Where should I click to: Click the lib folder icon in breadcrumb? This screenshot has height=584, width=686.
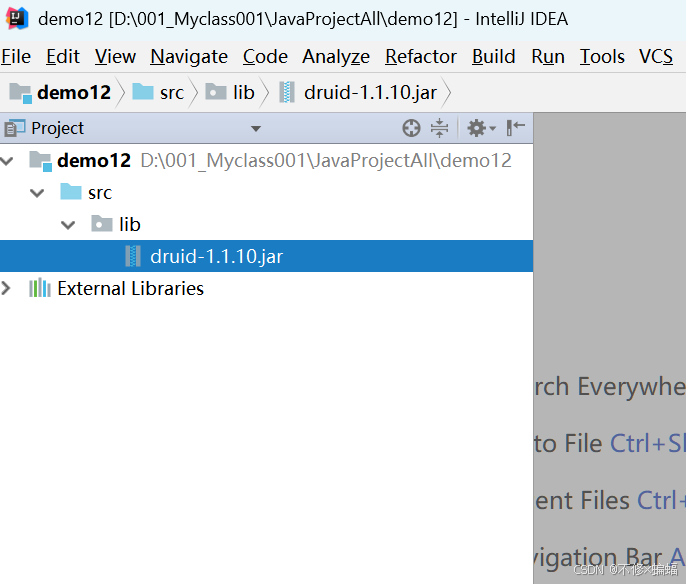tap(216, 92)
